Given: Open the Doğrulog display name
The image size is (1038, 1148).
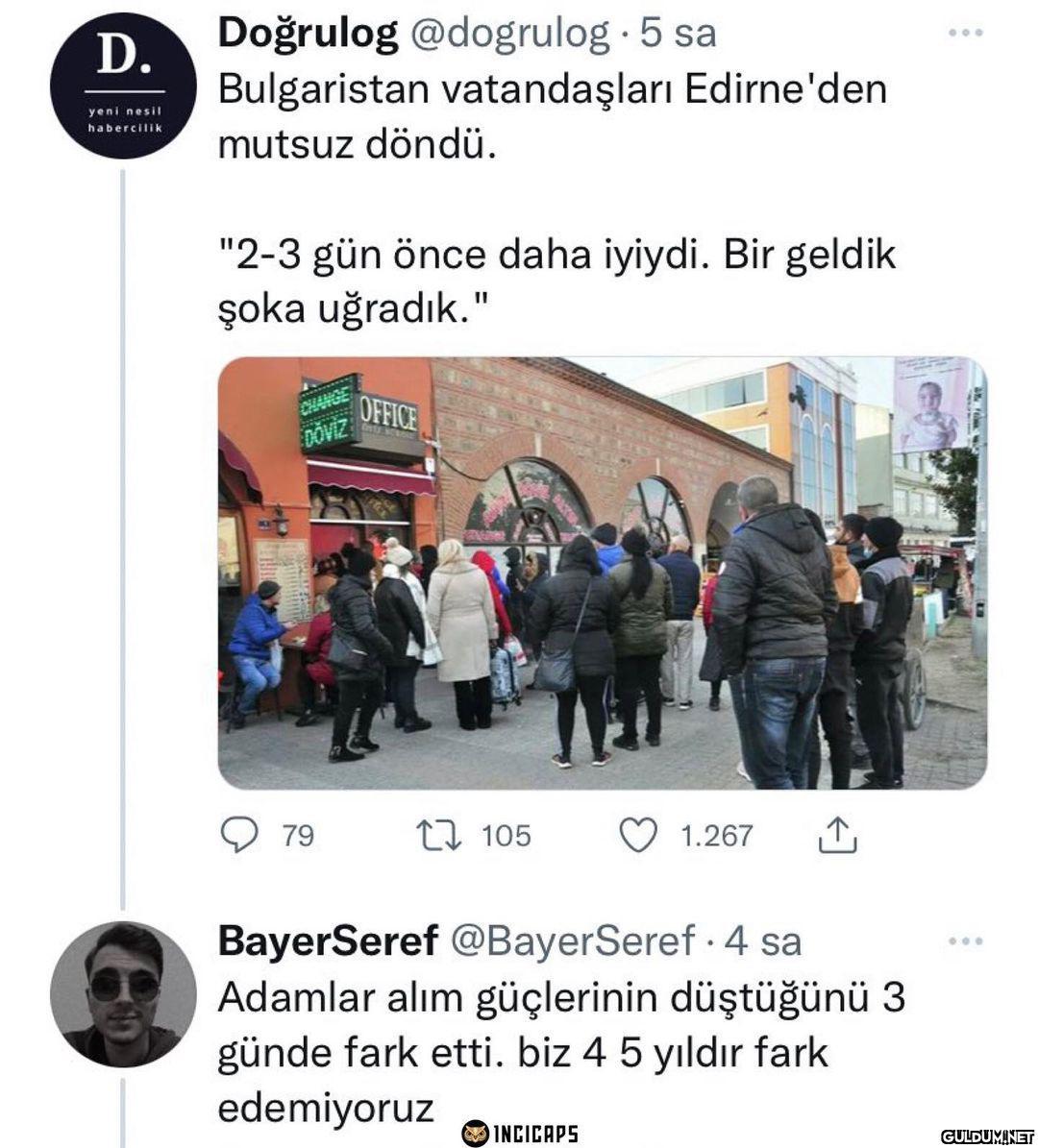Looking at the screenshot, I should pos(309,34).
